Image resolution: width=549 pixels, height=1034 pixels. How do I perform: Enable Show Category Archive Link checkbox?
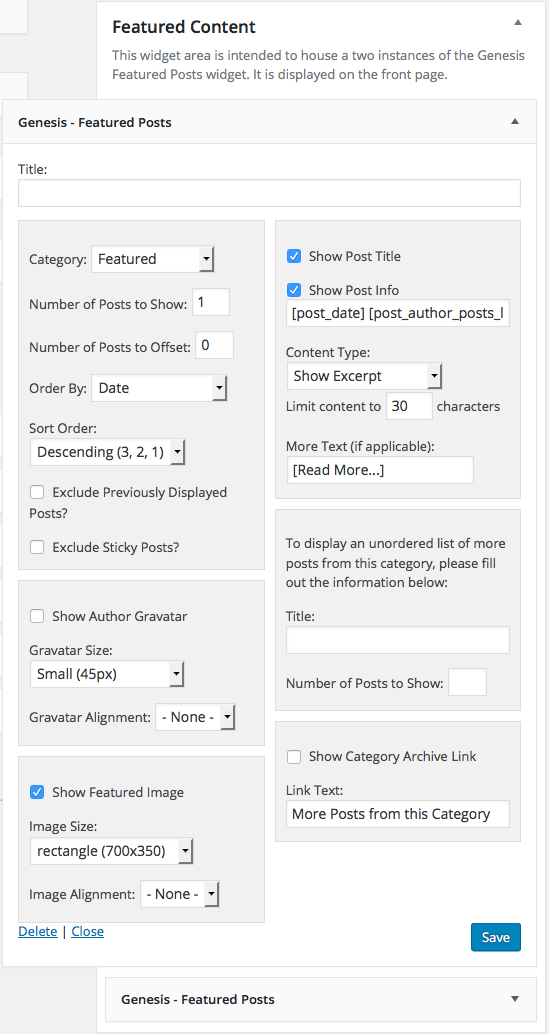294,756
